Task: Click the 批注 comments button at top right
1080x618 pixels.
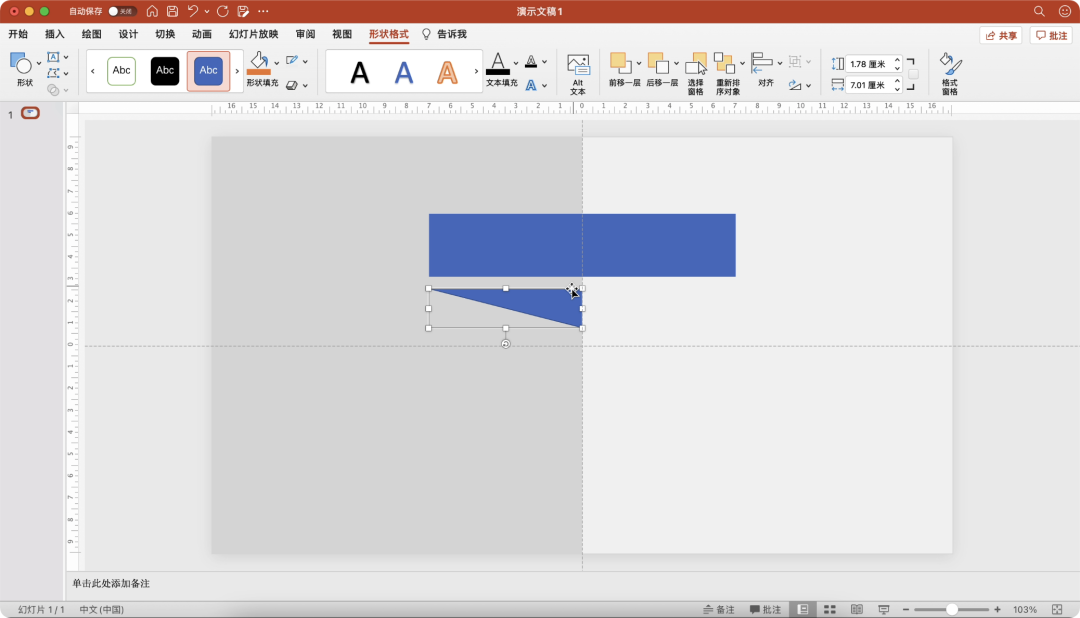Action: point(1052,35)
